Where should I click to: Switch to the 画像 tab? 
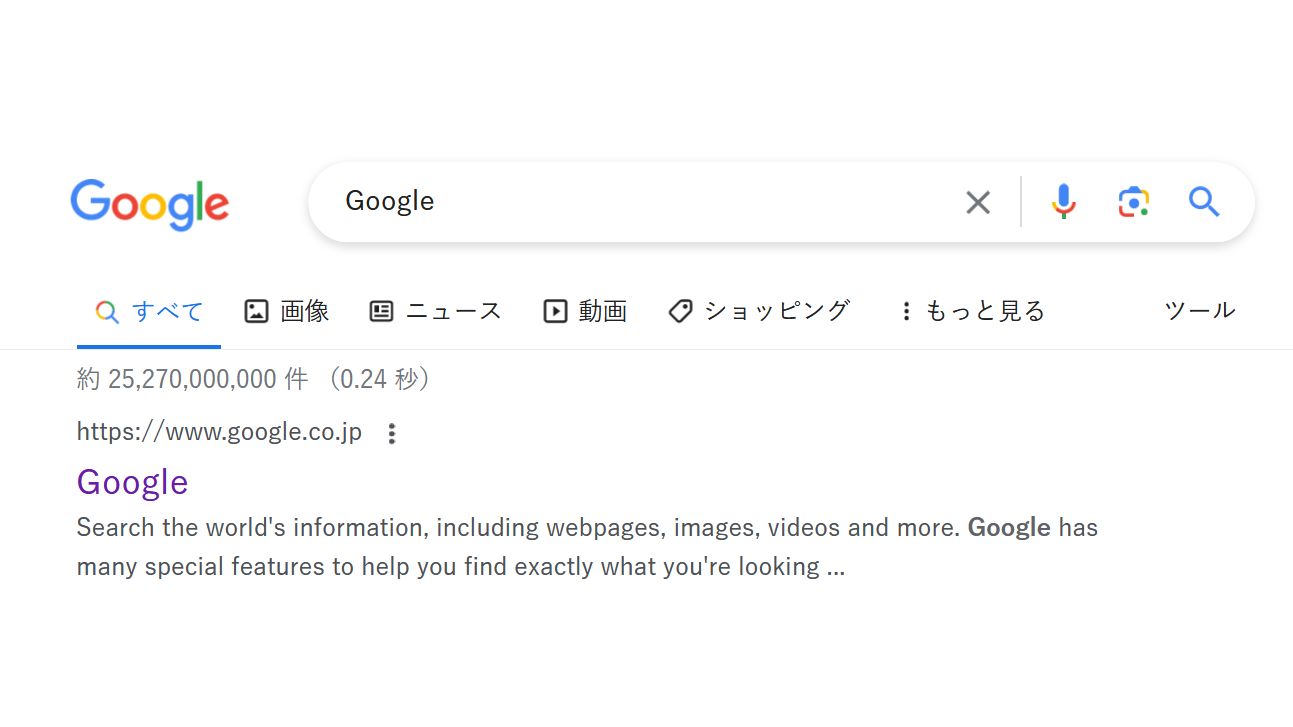point(287,311)
